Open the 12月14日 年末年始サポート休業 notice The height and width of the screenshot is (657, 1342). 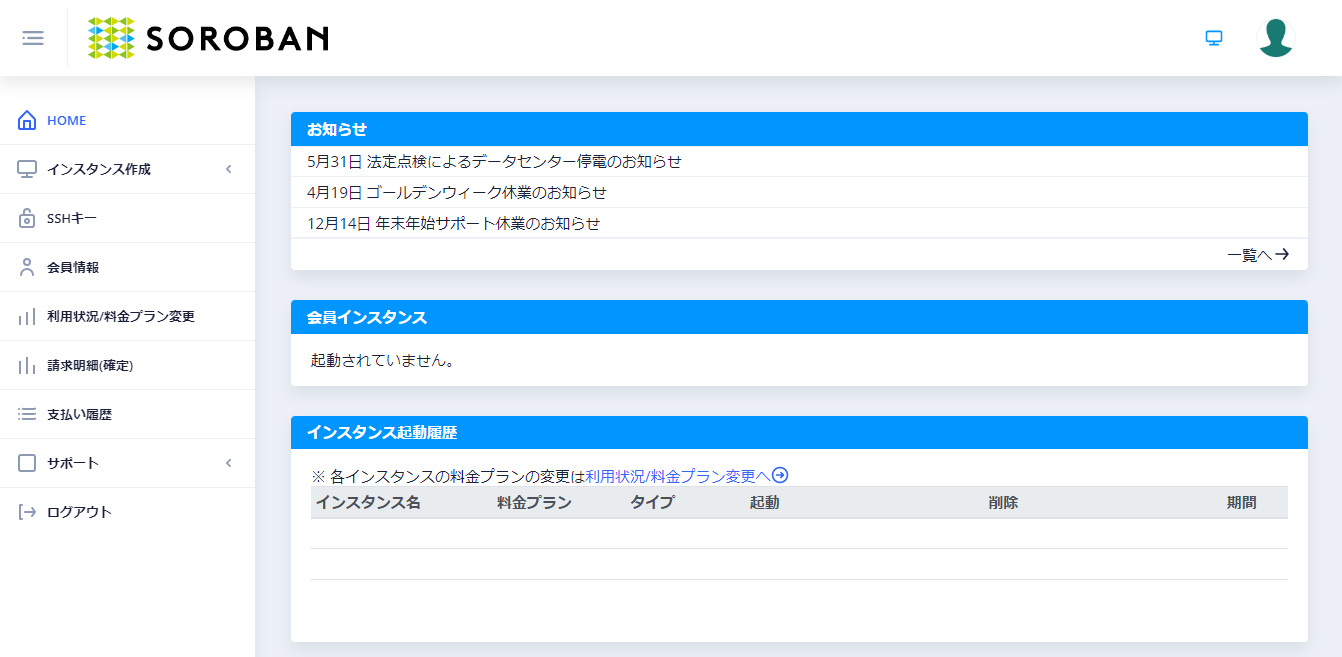[454, 223]
